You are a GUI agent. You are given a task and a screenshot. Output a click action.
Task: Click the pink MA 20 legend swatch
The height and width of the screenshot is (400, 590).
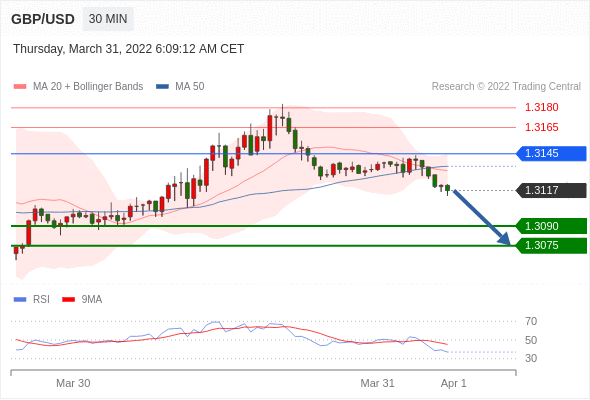point(20,87)
